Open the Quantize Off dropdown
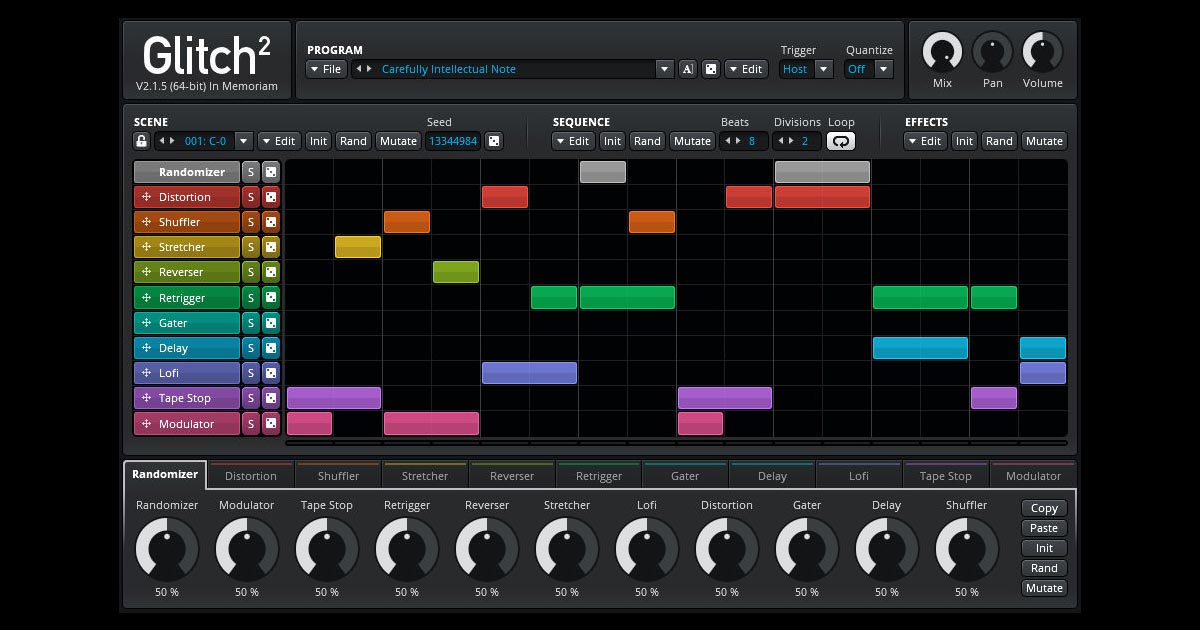 (x=884, y=69)
